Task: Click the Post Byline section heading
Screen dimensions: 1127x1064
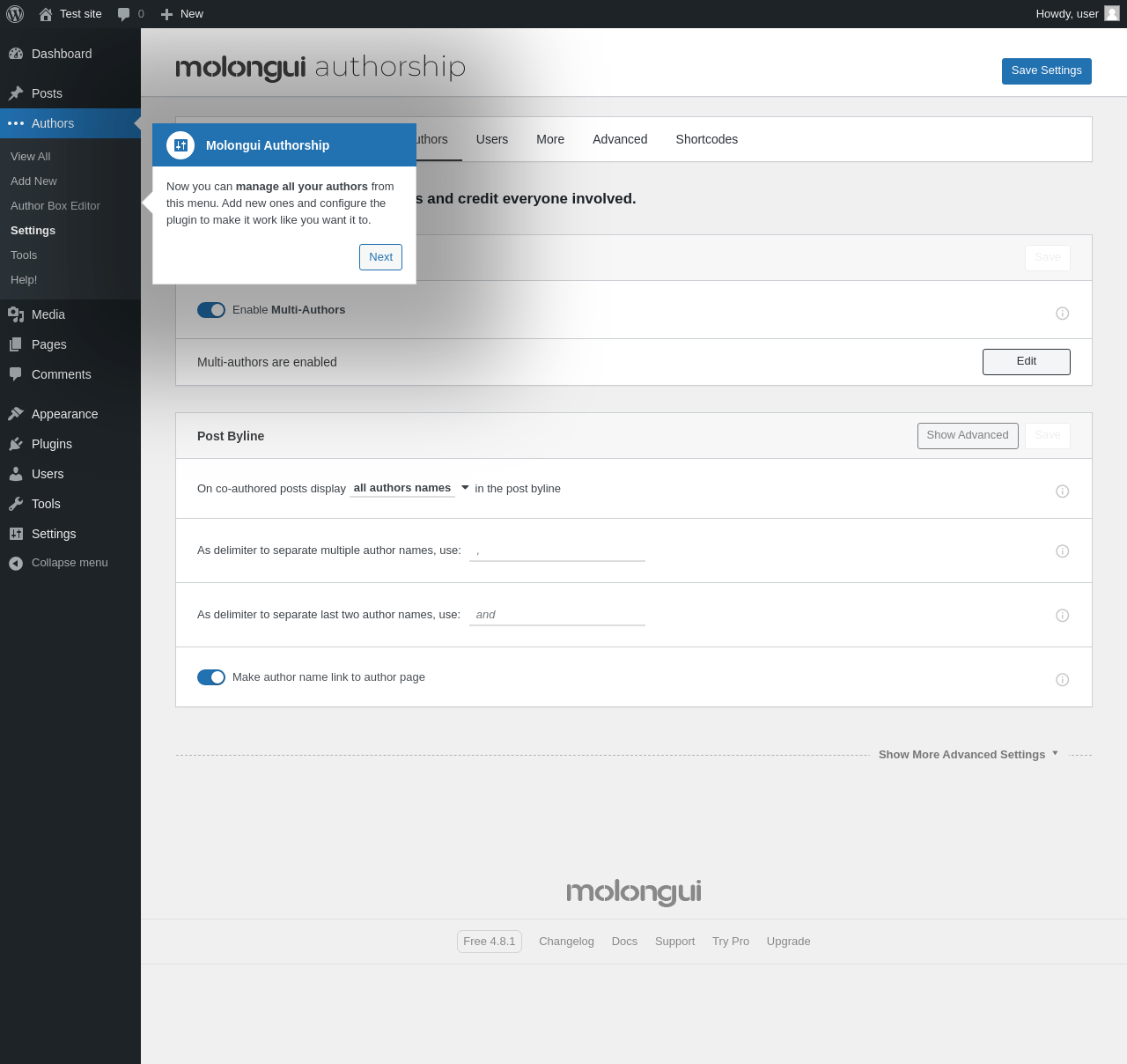Action: click(231, 436)
